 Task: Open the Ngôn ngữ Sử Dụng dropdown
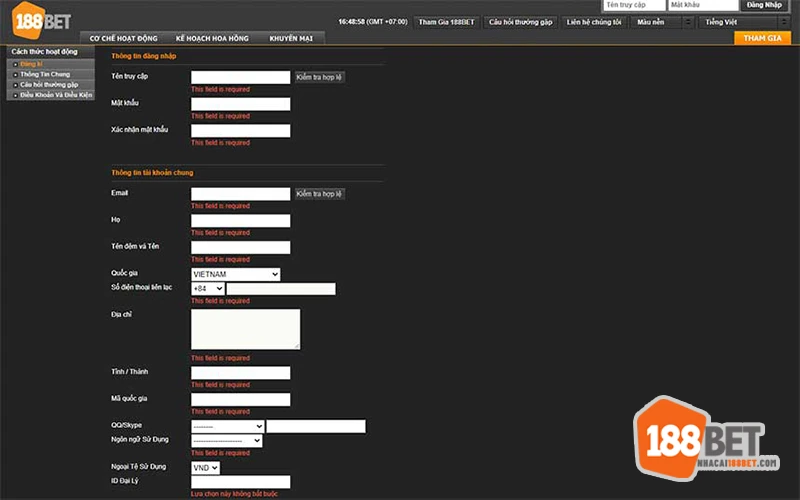(227, 441)
